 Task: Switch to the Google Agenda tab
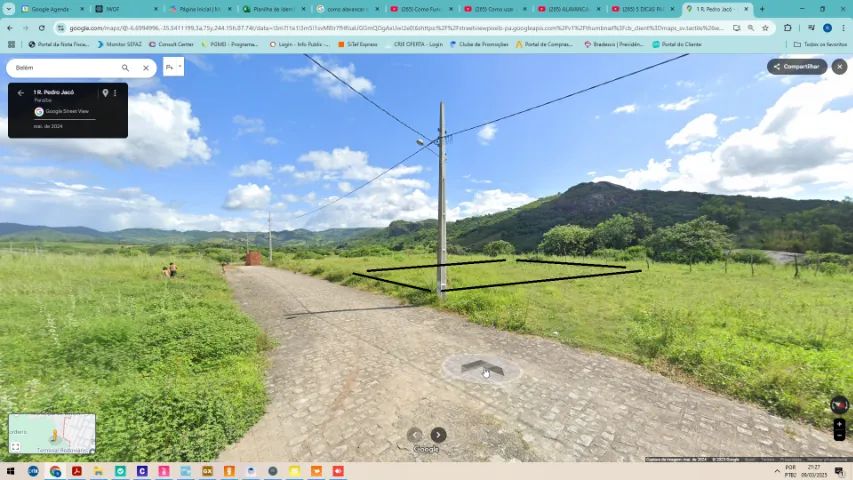[52, 9]
